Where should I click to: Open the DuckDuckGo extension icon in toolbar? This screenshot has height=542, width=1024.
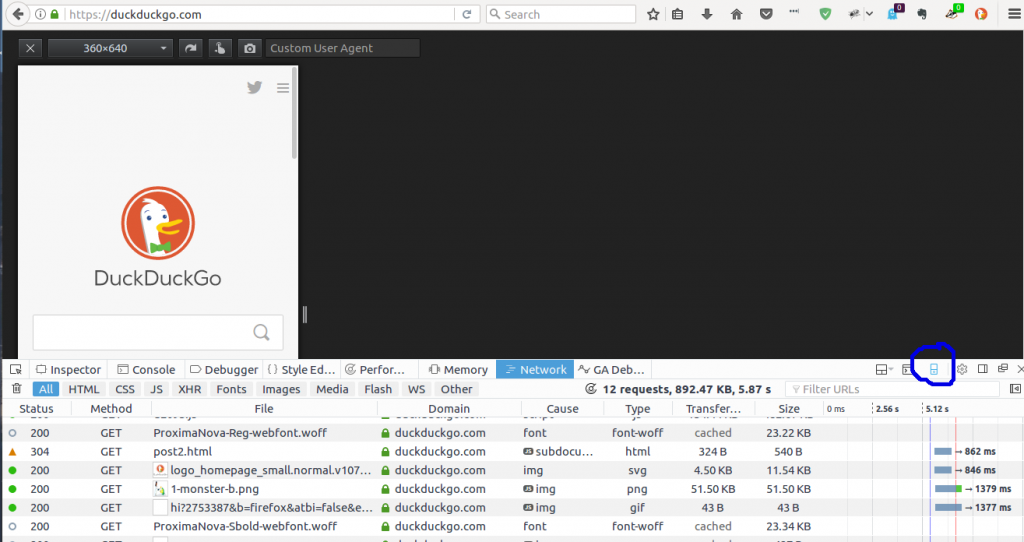pyautogui.click(x=981, y=14)
